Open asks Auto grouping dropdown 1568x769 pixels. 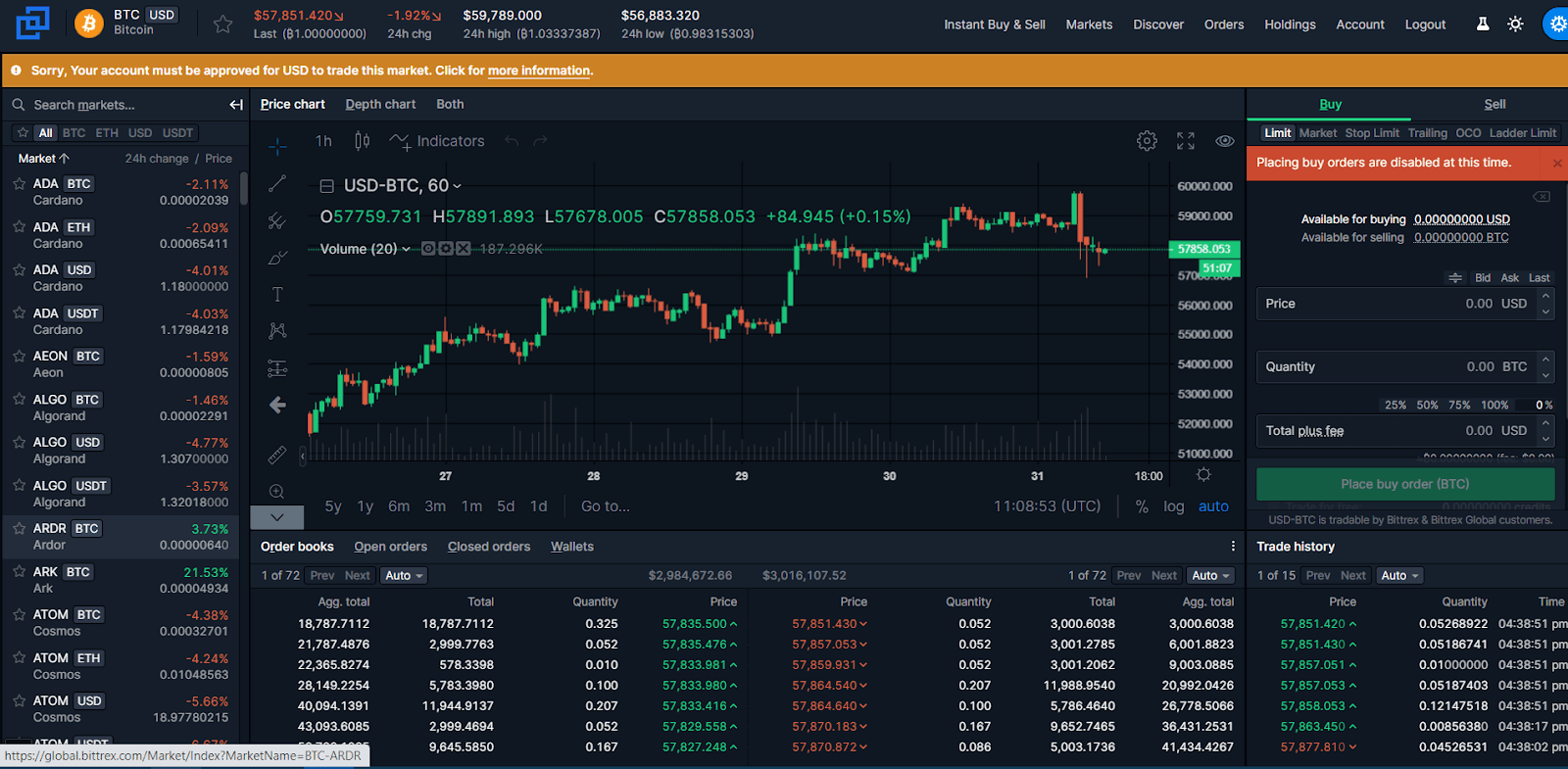pos(1210,576)
